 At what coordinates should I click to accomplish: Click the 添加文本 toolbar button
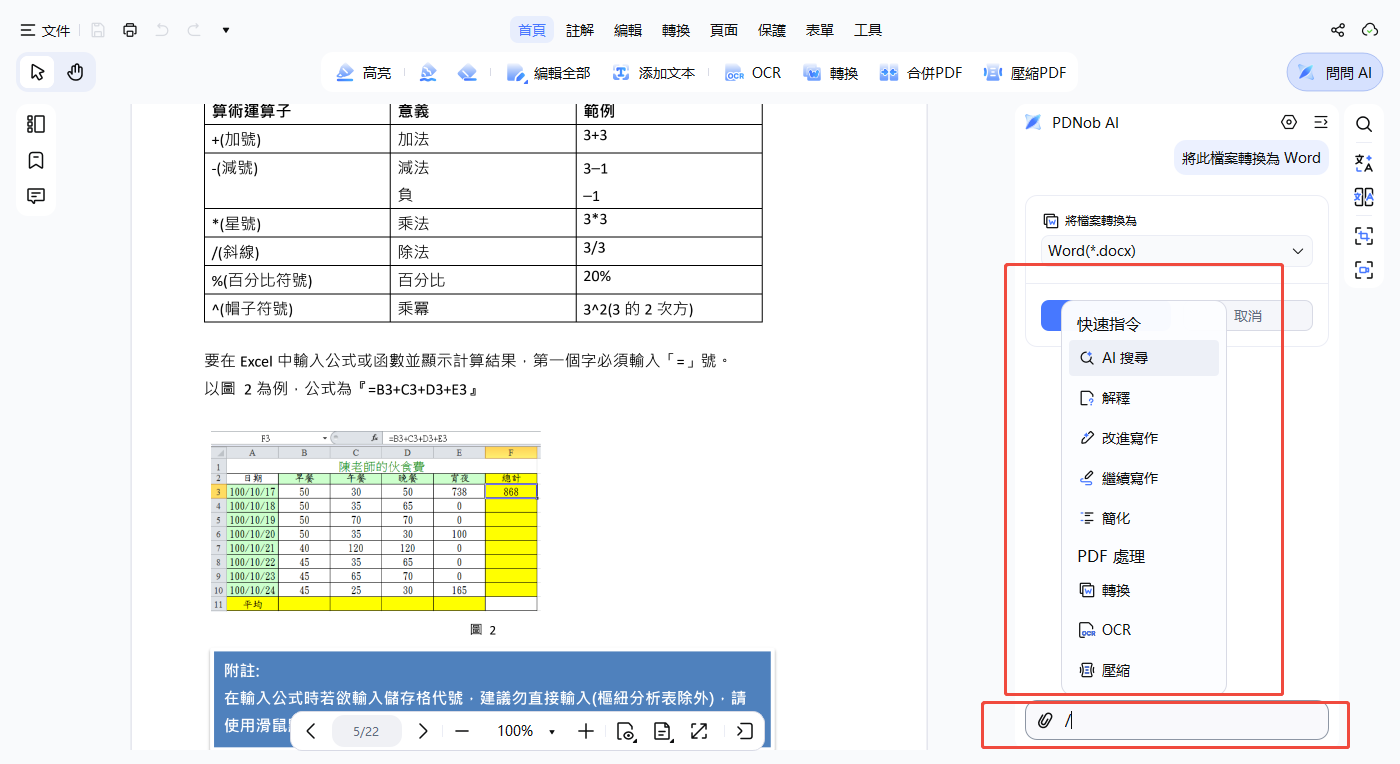tap(654, 73)
